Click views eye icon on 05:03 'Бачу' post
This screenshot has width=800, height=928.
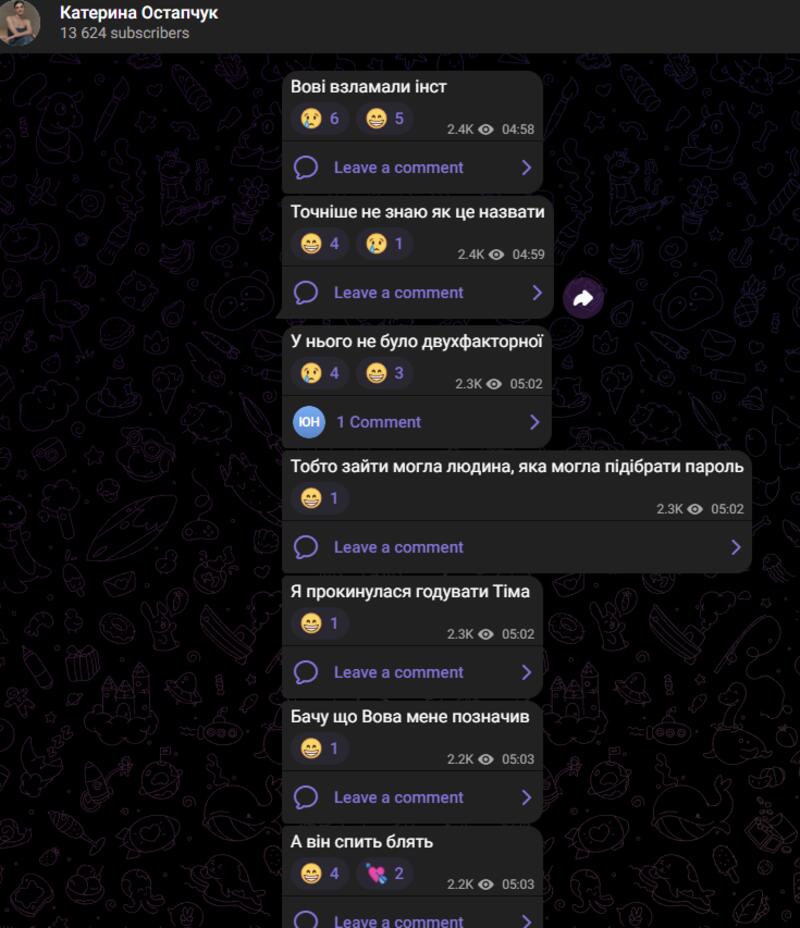click(x=486, y=759)
